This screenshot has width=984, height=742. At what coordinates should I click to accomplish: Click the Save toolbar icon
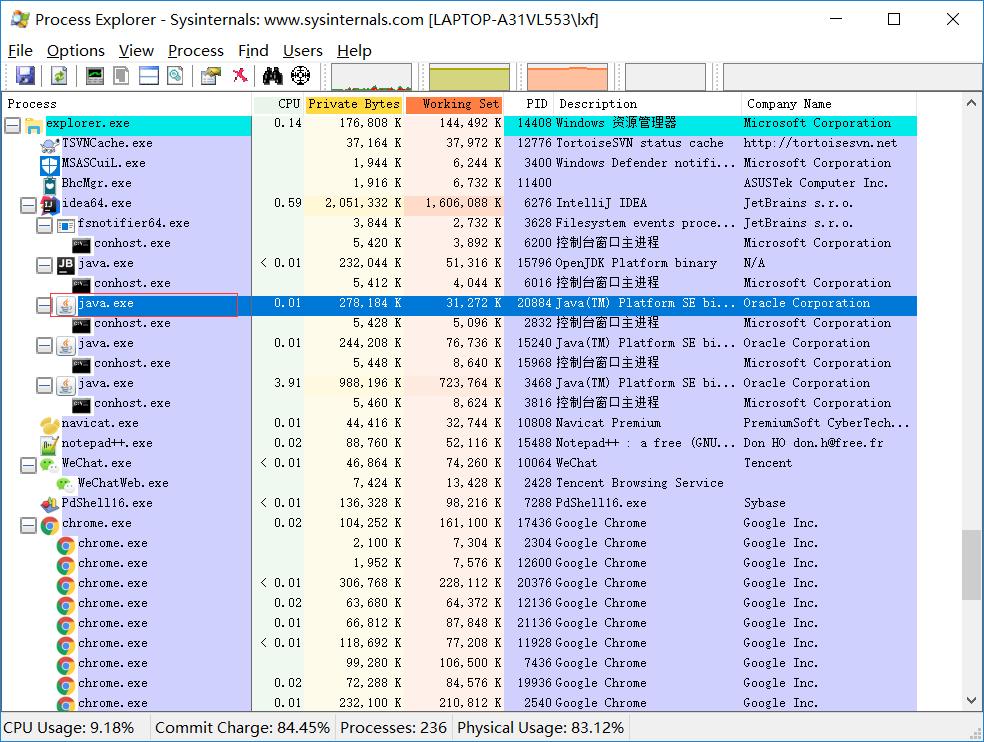click(25, 76)
